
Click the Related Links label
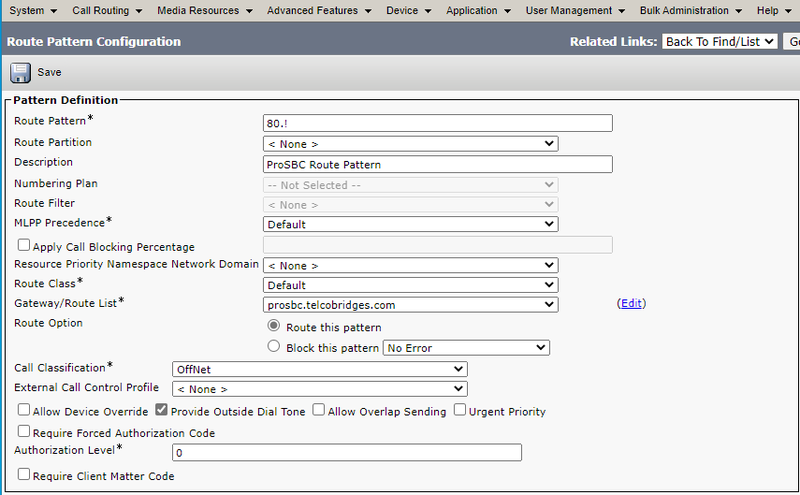coord(614,42)
